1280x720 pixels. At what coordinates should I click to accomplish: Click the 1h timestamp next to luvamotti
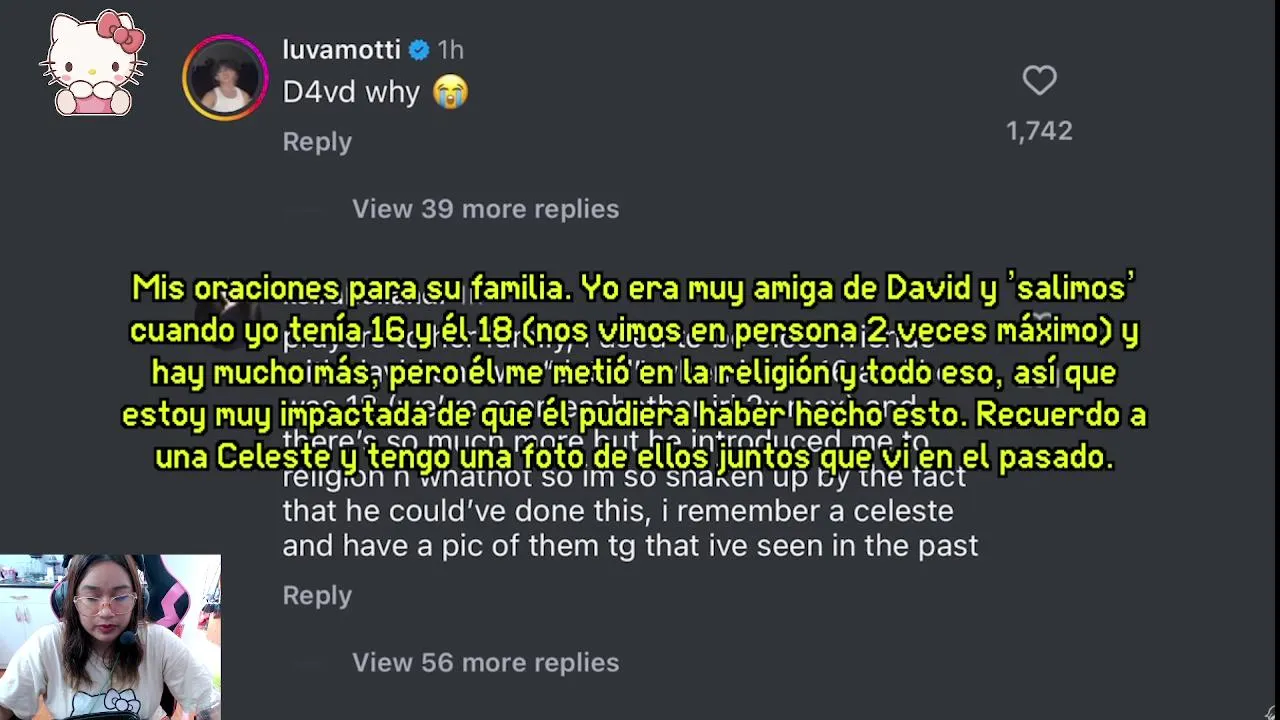[450, 50]
